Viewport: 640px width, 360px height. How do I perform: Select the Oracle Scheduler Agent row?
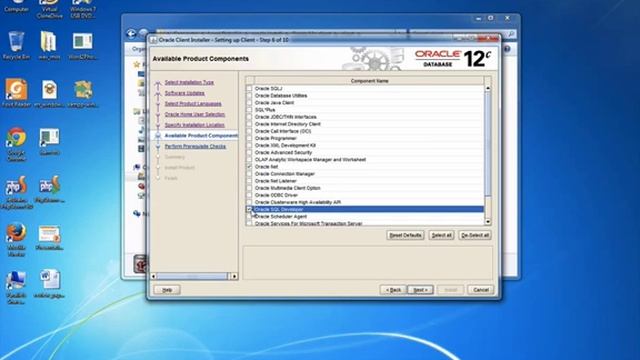click(365, 216)
